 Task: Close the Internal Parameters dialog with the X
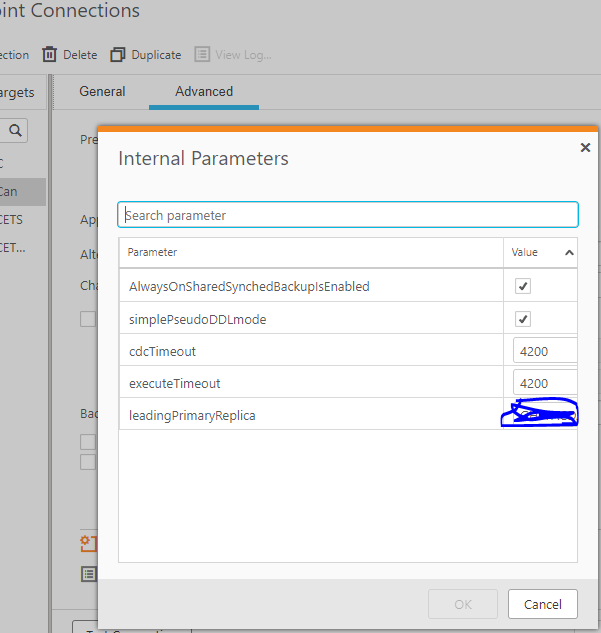click(585, 147)
